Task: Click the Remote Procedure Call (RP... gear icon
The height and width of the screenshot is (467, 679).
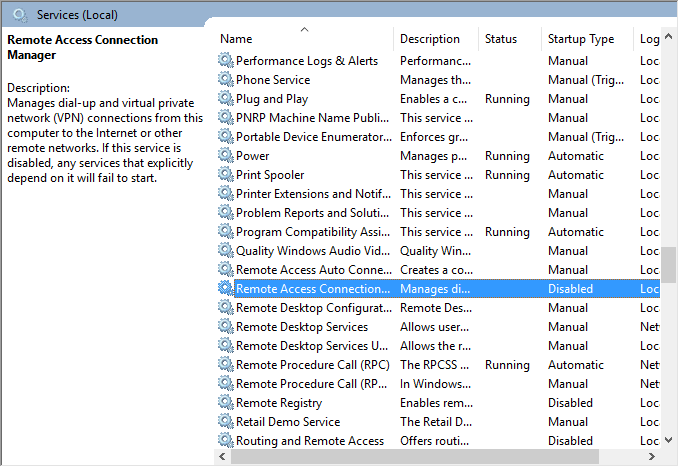Action: pyautogui.click(x=226, y=383)
